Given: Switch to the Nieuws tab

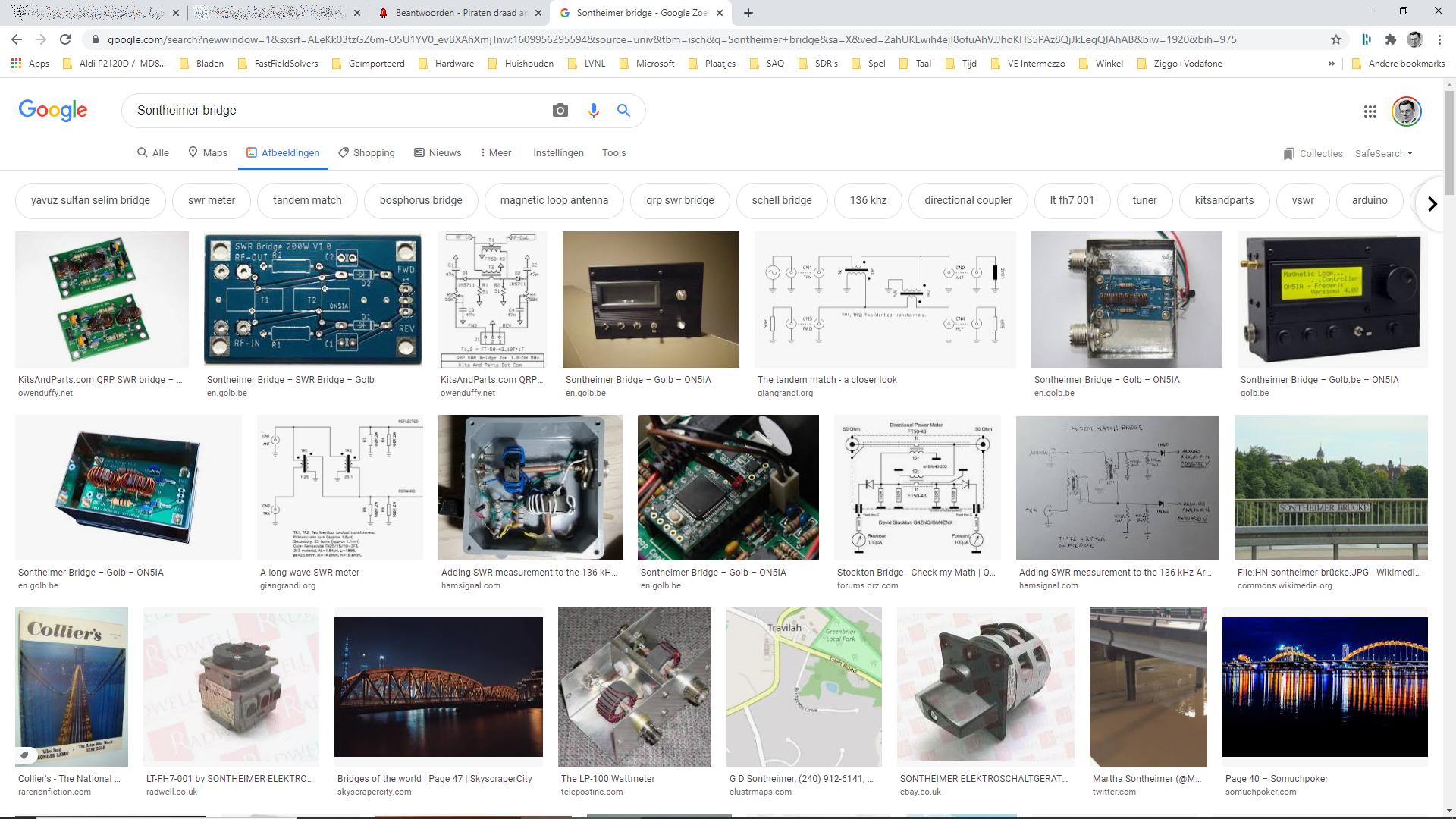Looking at the screenshot, I should click(438, 153).
